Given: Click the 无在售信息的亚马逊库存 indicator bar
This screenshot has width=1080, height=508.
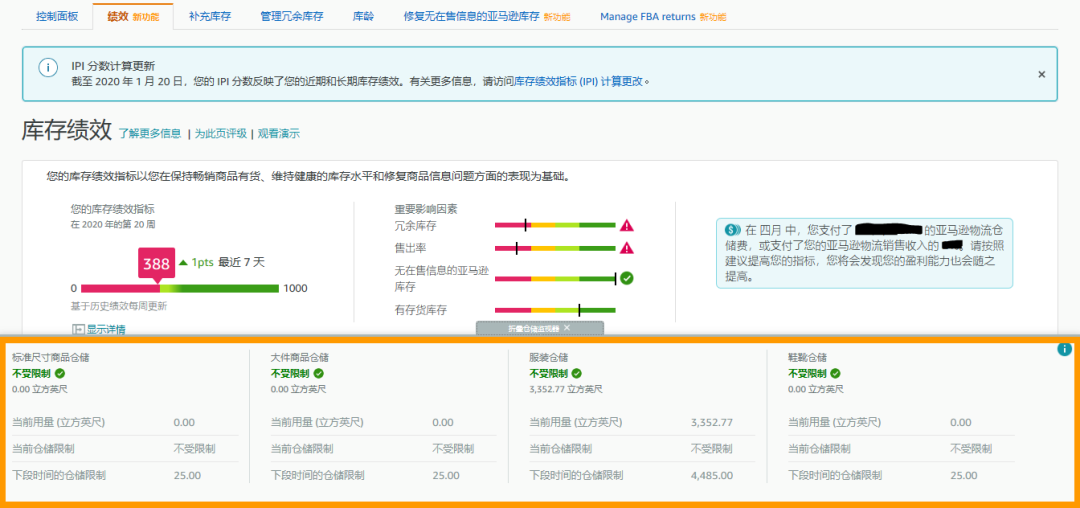Looking at the screenshot, I should click(x=555, y=278).
